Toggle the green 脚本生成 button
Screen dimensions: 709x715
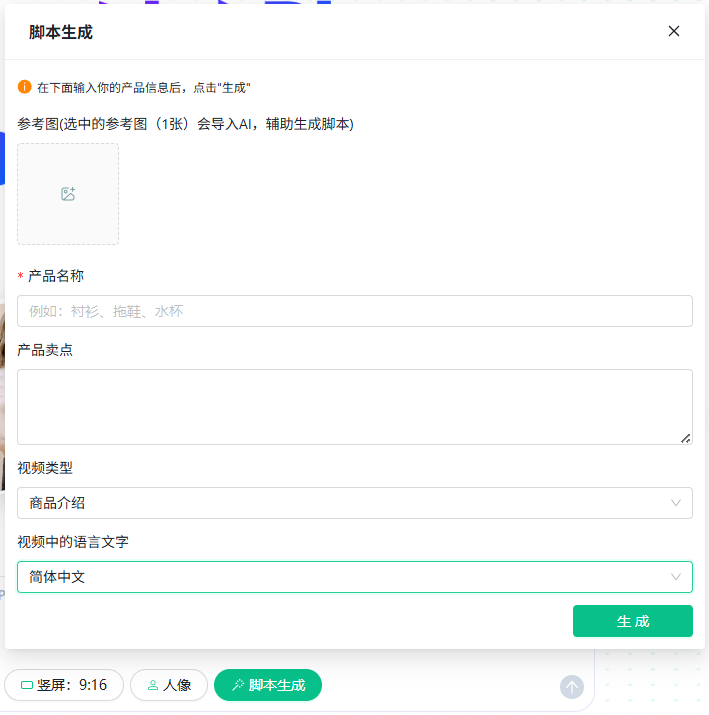[x=268, y=685]
